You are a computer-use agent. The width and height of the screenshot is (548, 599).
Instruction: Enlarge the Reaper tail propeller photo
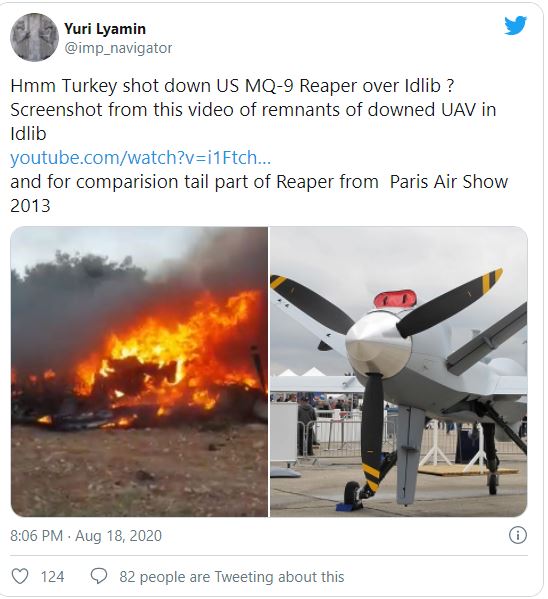pyautogui.click(x=399, y=371)
